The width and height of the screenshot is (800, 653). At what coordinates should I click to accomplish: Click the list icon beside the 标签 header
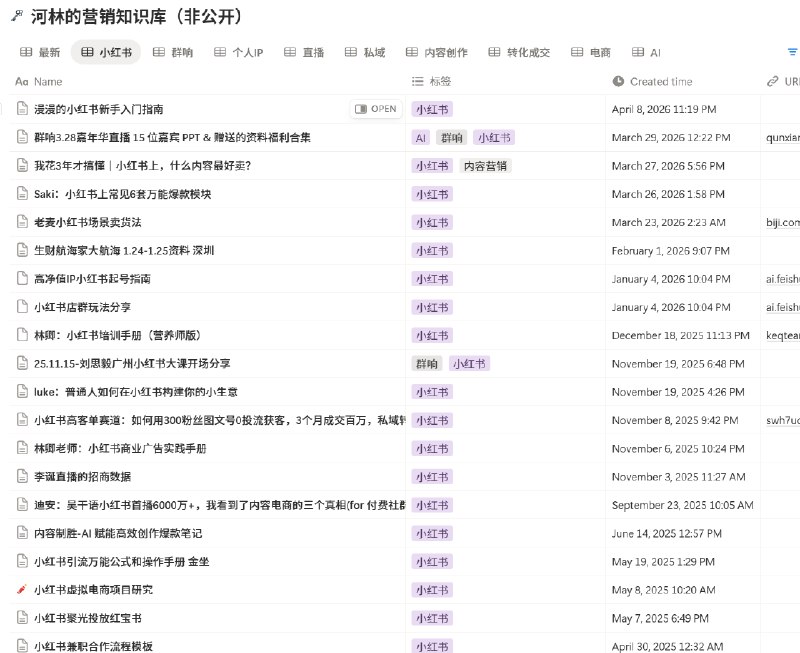(x=417, y=81)
